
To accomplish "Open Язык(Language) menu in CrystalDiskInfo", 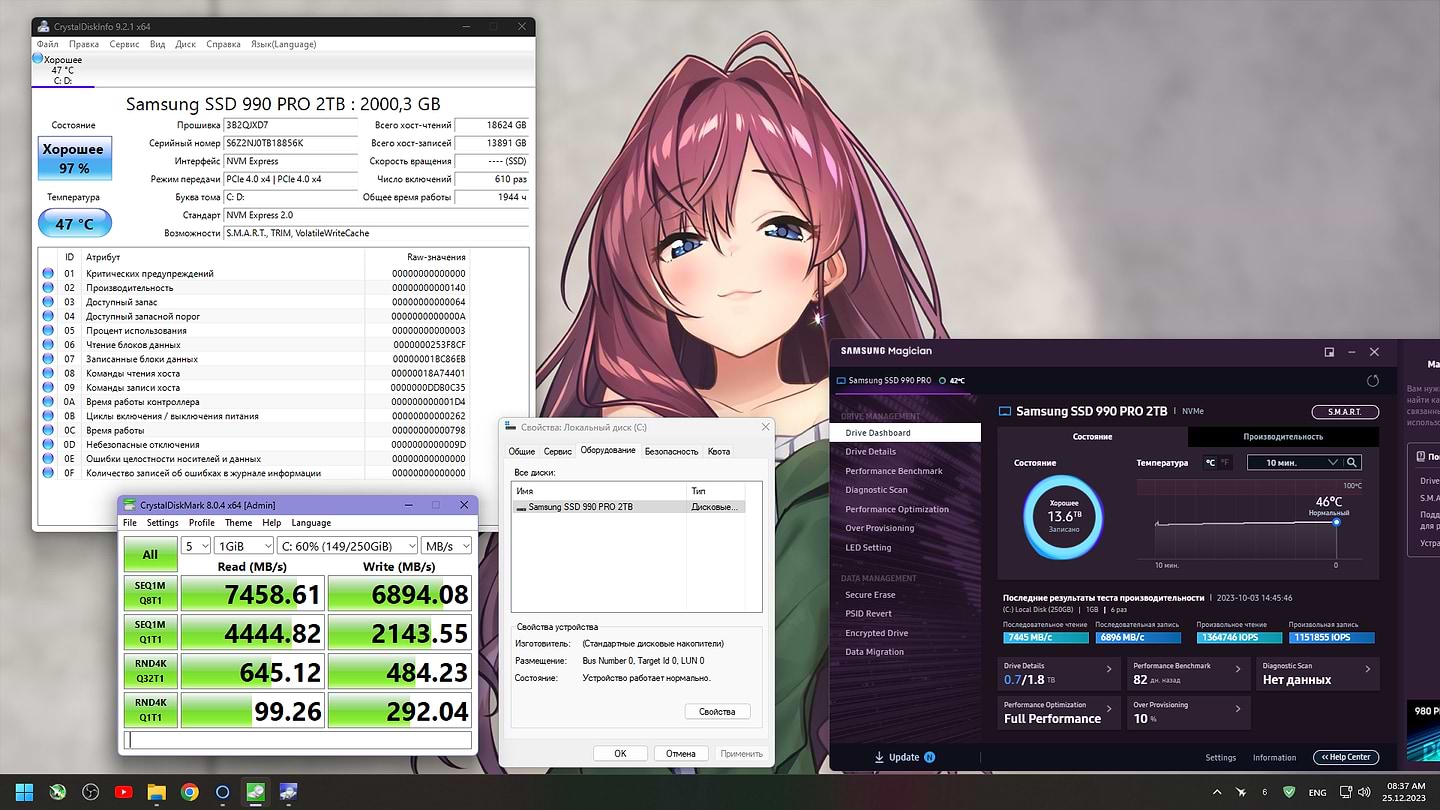I will (283, 44).
